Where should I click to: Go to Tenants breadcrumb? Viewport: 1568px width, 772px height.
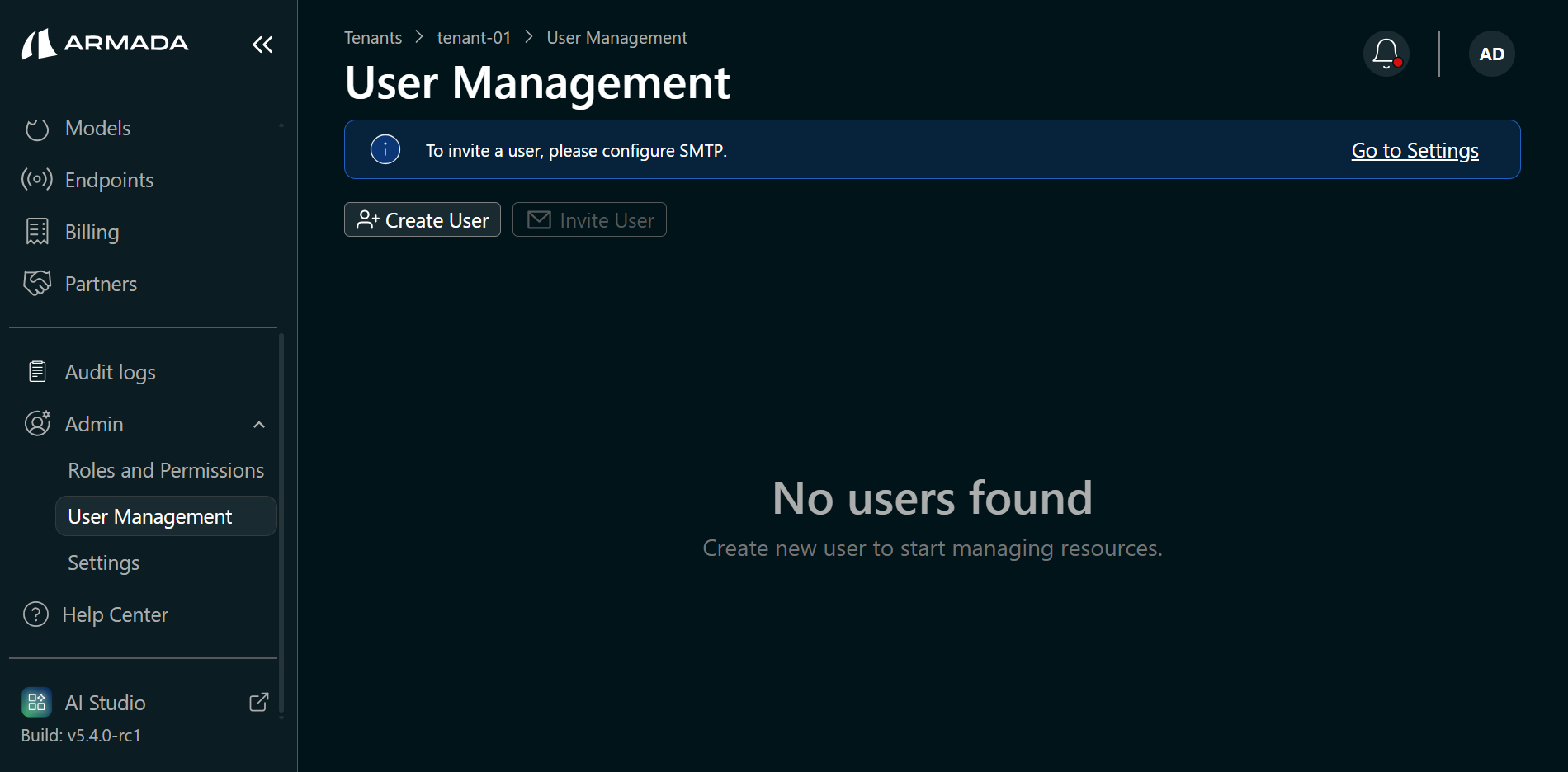373,38
